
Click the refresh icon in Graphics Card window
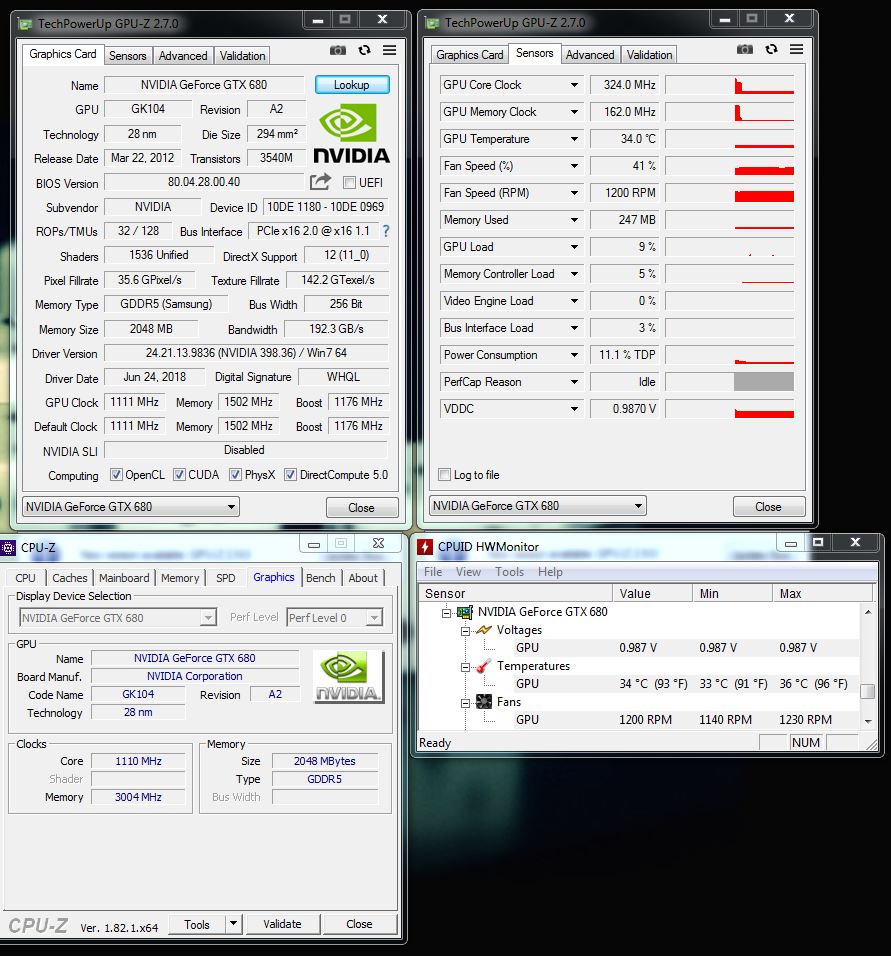click(365, 50)
